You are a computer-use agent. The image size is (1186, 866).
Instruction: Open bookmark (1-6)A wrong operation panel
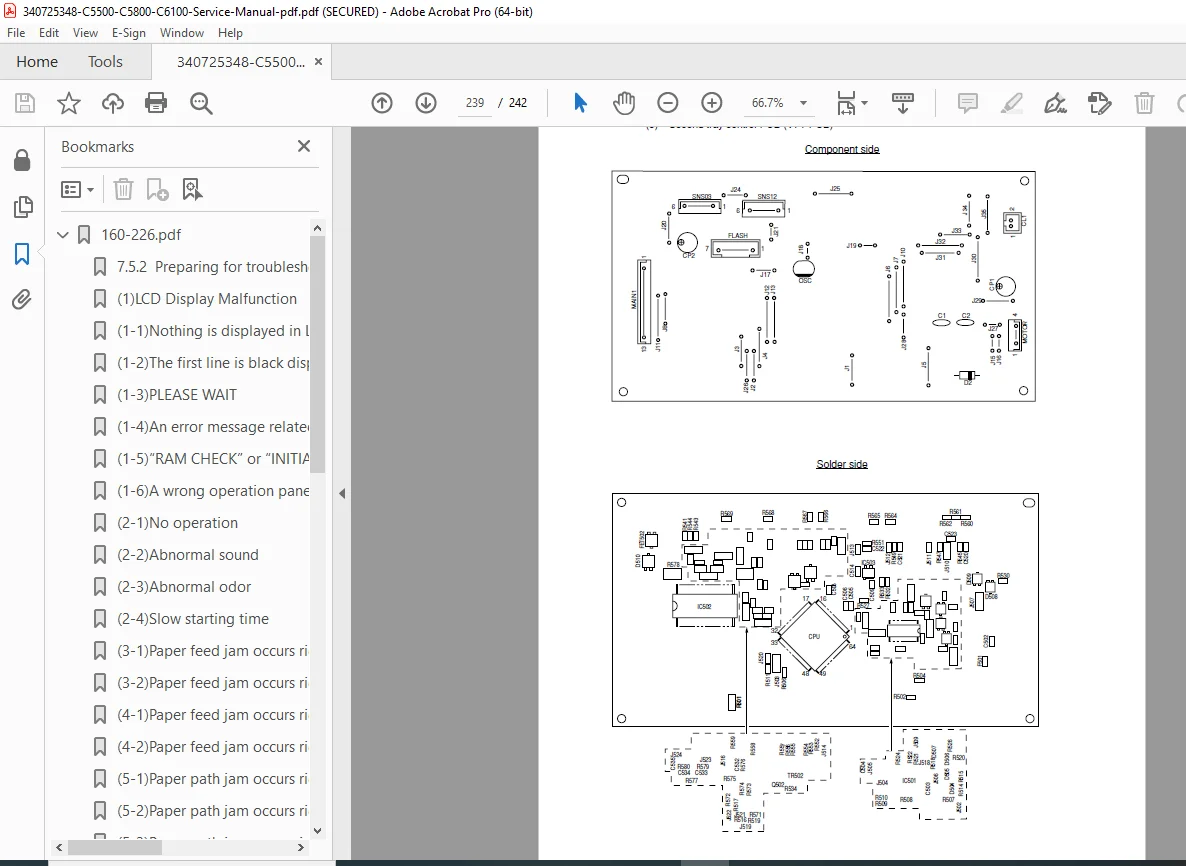213,491
